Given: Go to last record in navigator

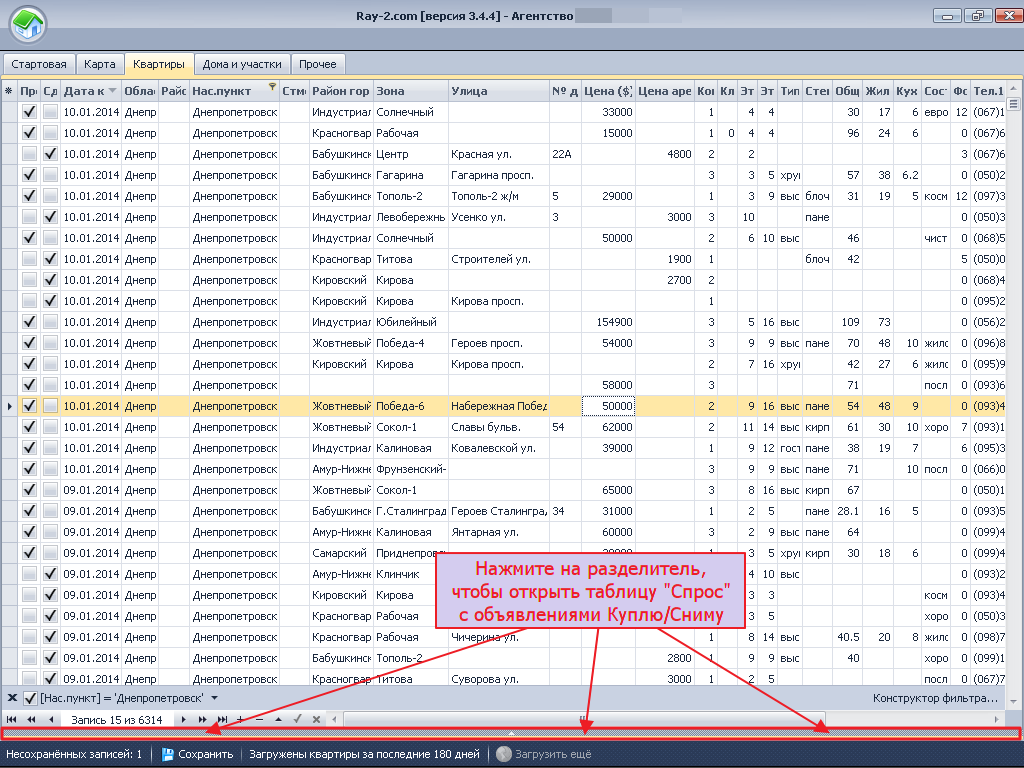Looking at the screenshot, I should (x=222, y=719).
